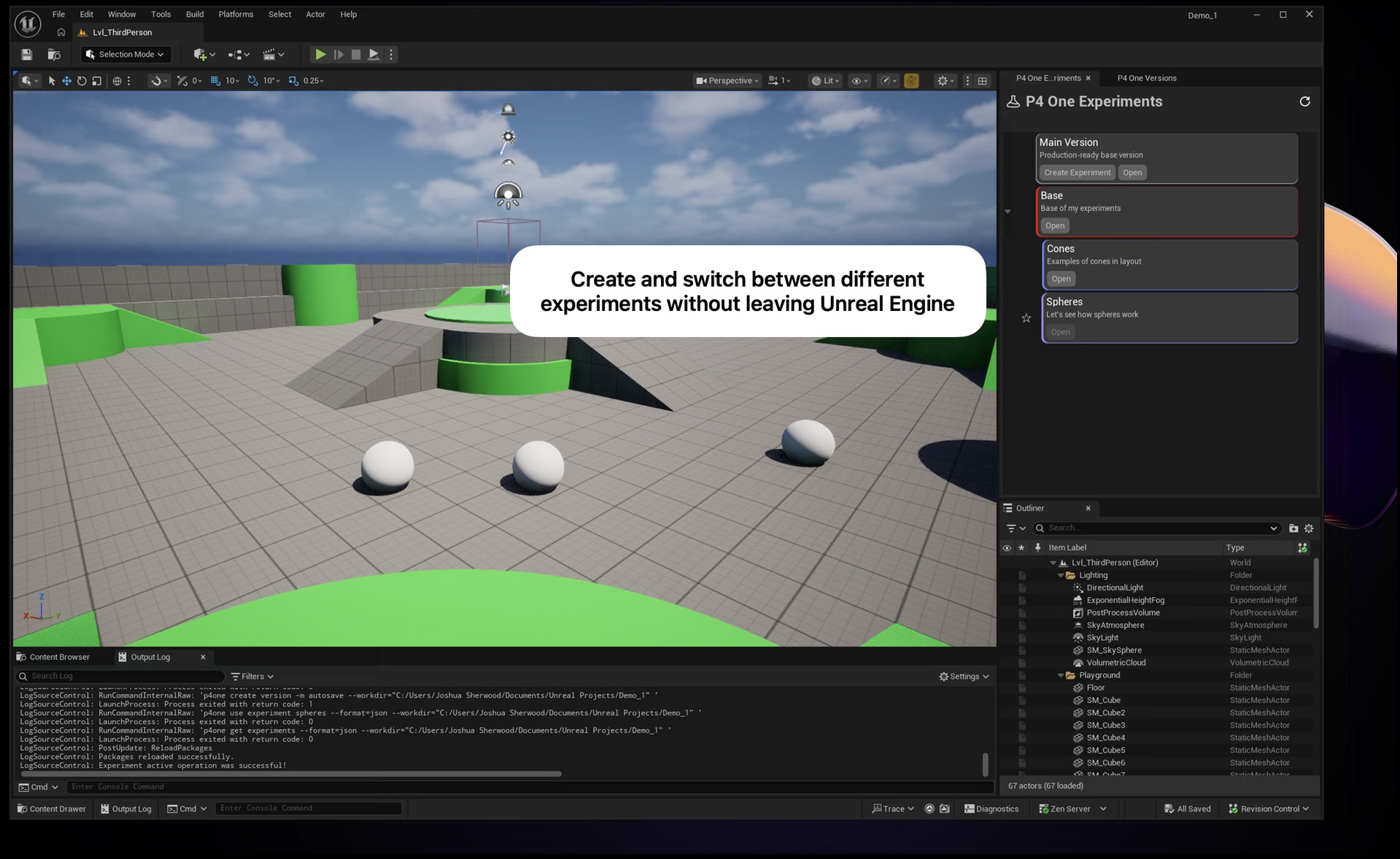Open the browse content folder icon

[53, 54]
